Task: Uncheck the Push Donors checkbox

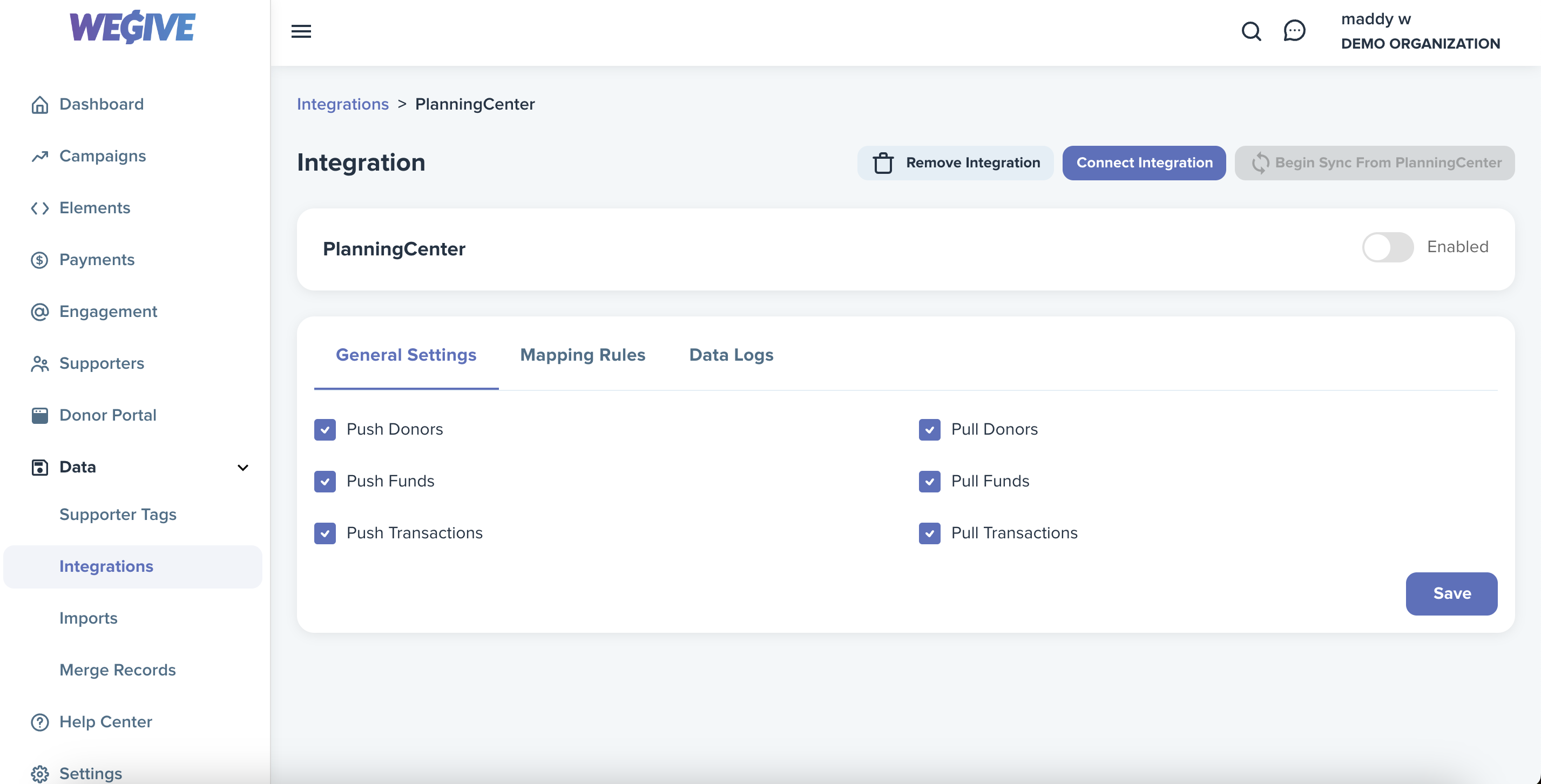Action: coord(325,429)
